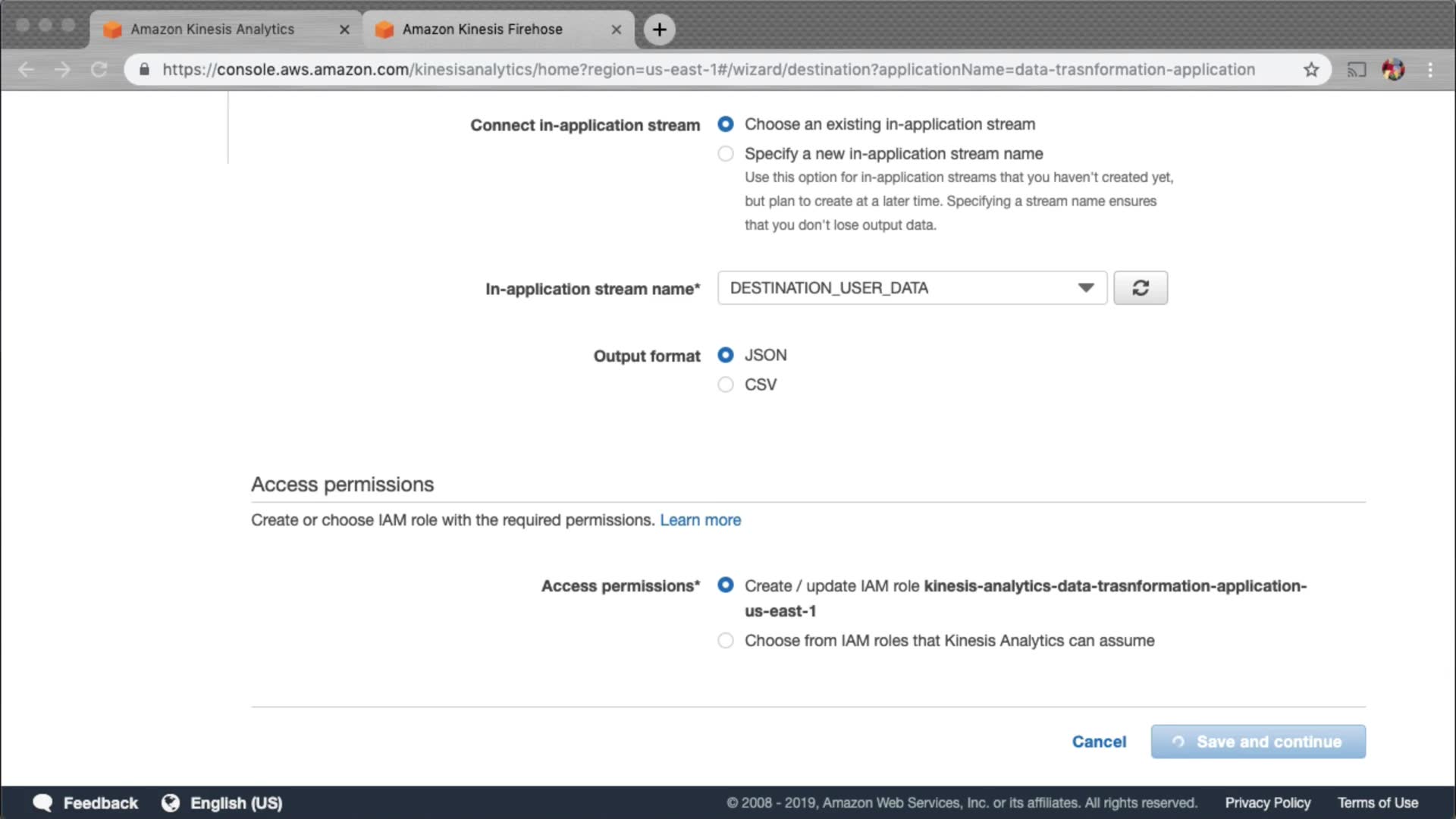The width and height of the screenshot is (1456, 819).
Task: Switch to the Amazon Kinesis Analytics tab
Action: point(212,30)
